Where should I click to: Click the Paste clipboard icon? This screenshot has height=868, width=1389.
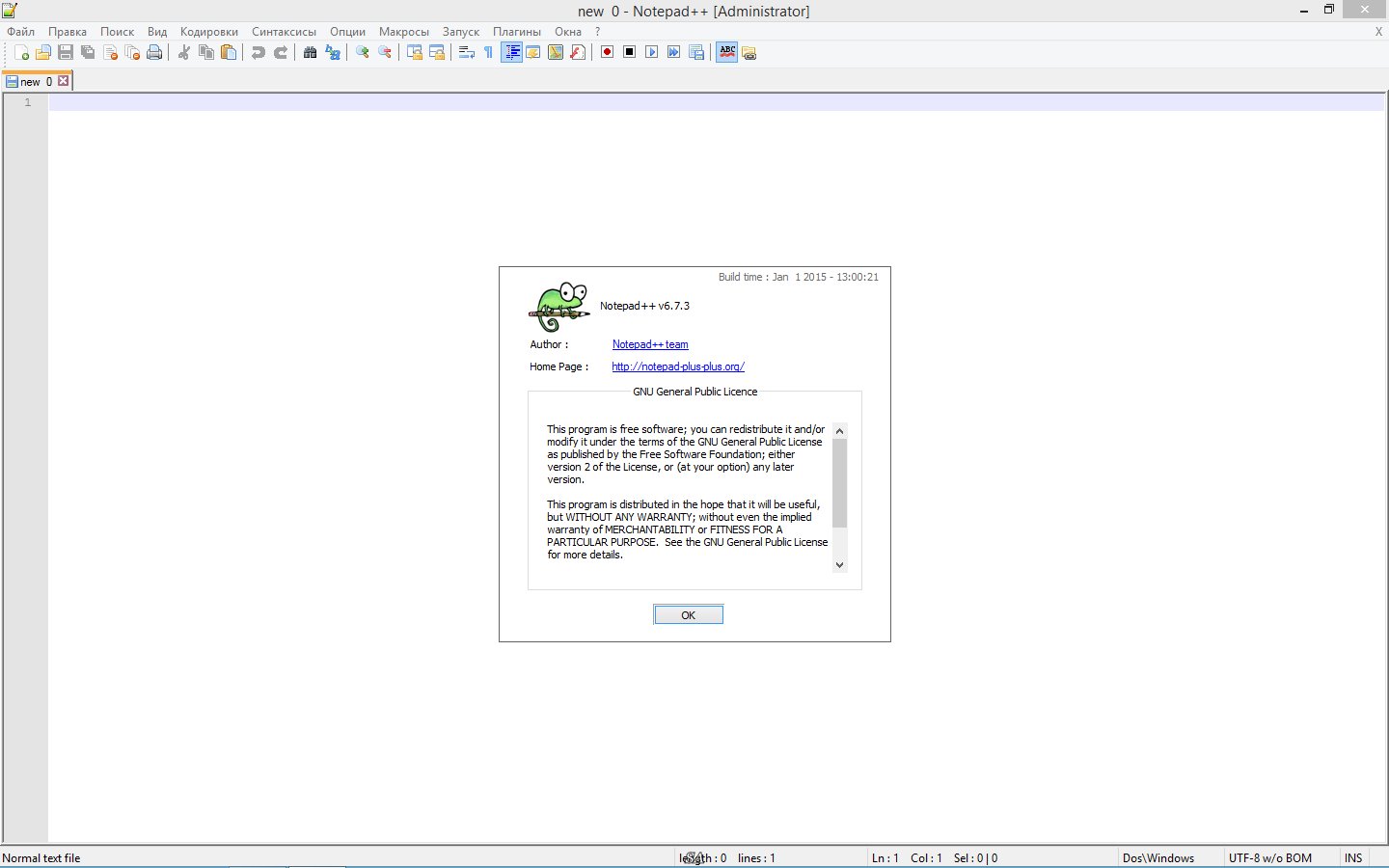point(229,52)
